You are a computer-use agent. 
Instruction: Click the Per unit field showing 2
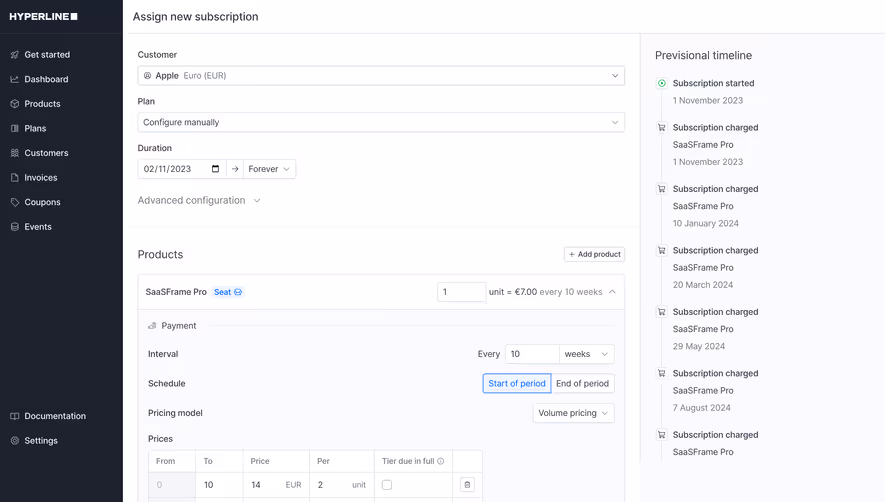[342, 484]
